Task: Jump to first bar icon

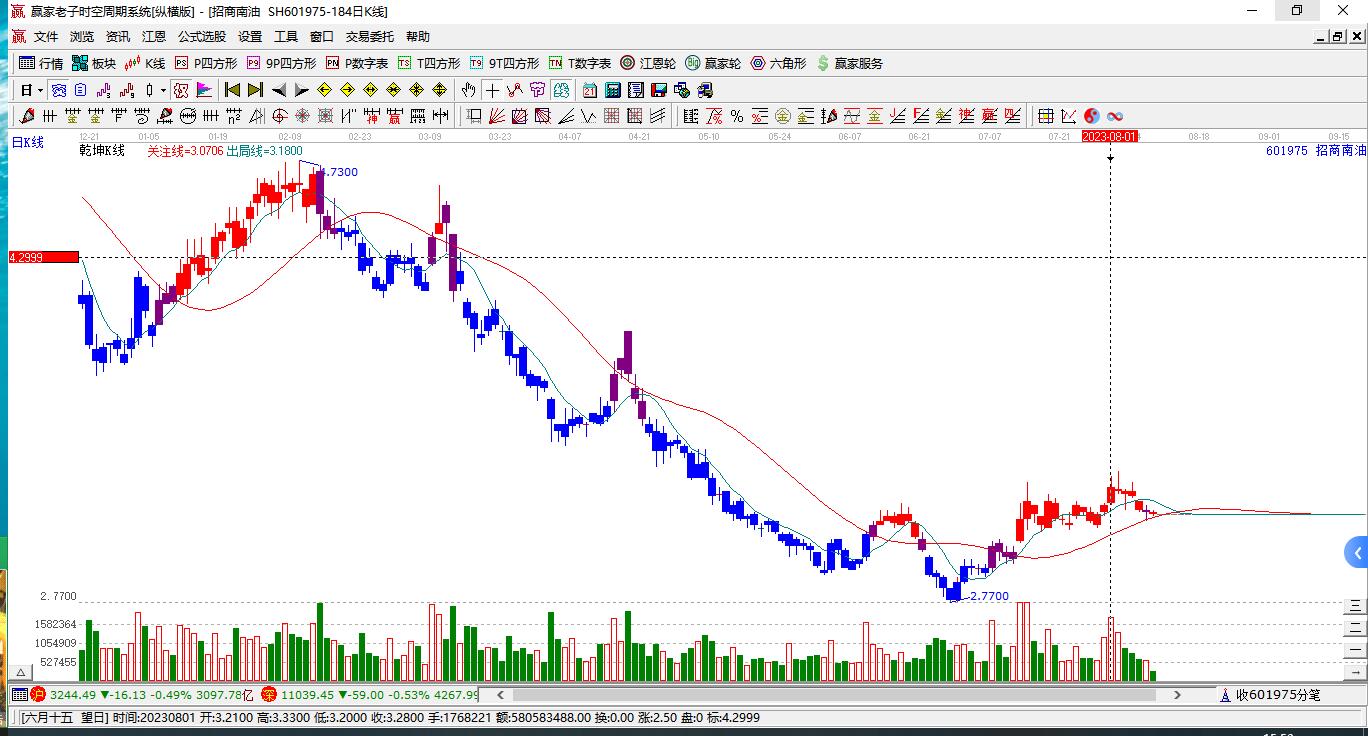Action: pos(232,90)
